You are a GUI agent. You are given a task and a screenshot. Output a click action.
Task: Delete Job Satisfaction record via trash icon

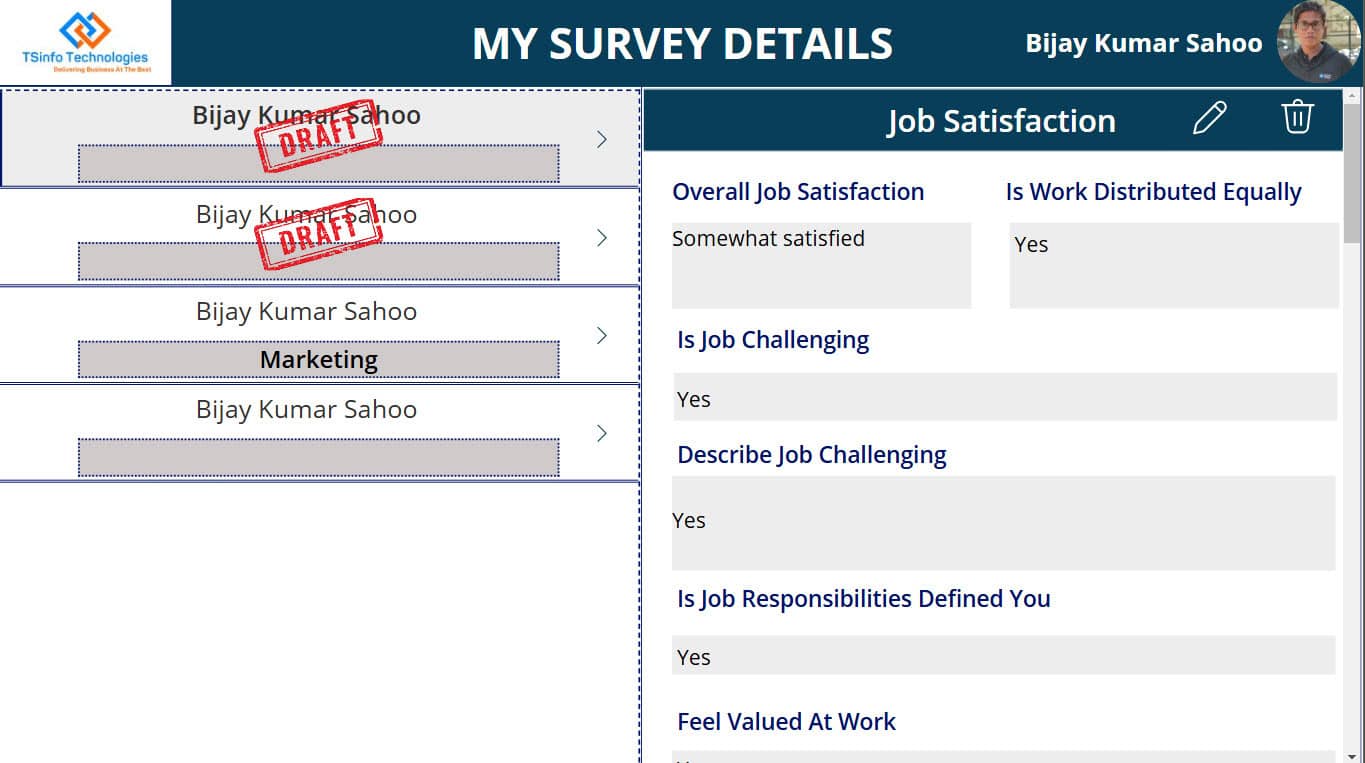[x=1297, y=117]
